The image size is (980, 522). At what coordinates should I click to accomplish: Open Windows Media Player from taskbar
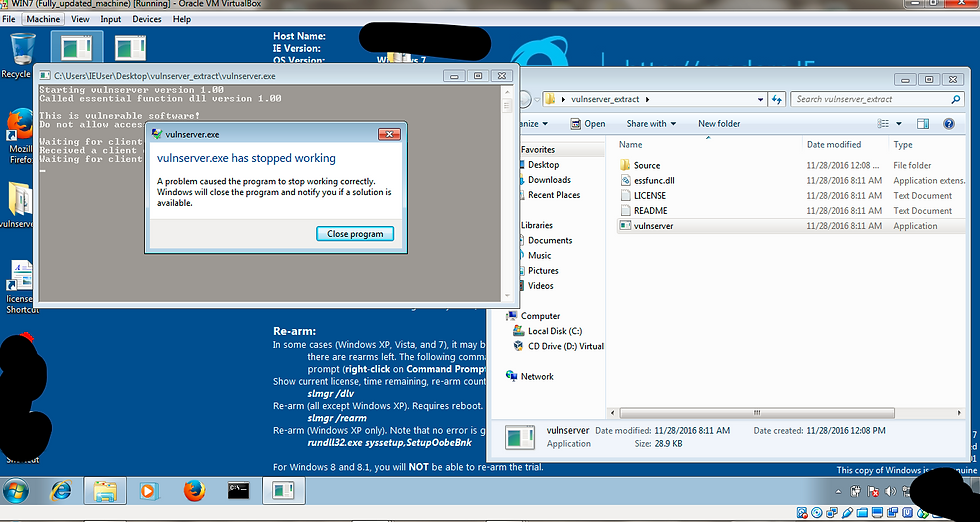[x=148, y=491]
